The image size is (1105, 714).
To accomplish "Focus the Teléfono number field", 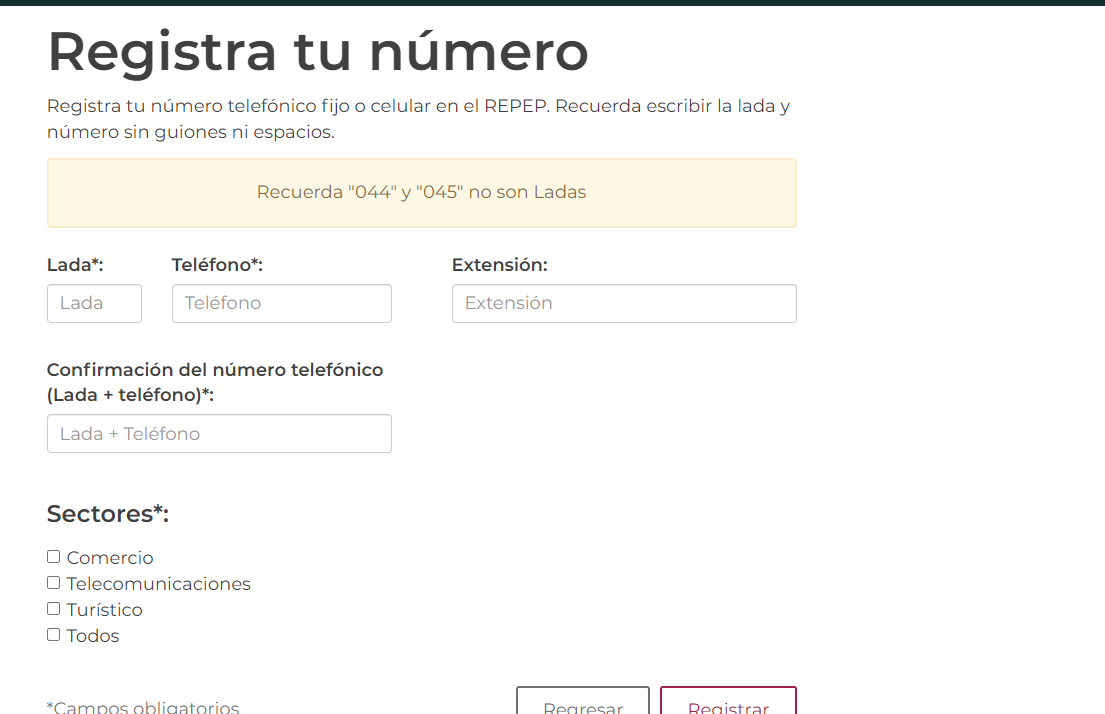I will 281,303.
